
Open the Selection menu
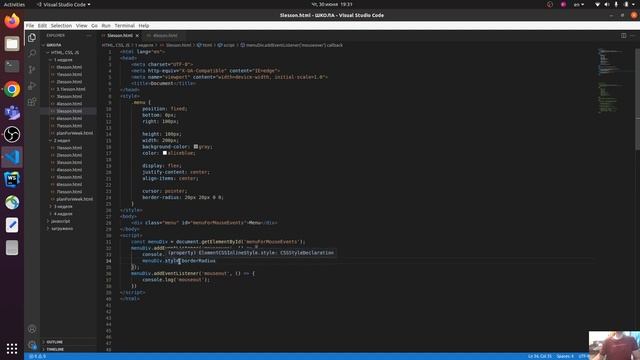click(x=61, y=26)
